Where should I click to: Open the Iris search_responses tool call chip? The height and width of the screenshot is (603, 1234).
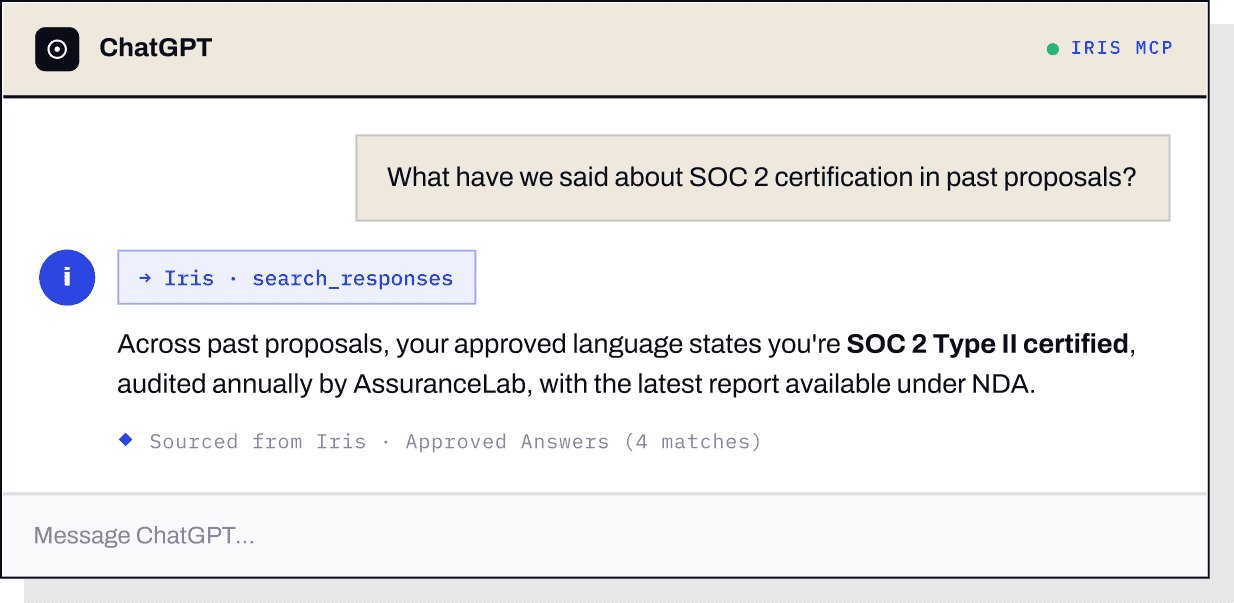pos(297,277)
